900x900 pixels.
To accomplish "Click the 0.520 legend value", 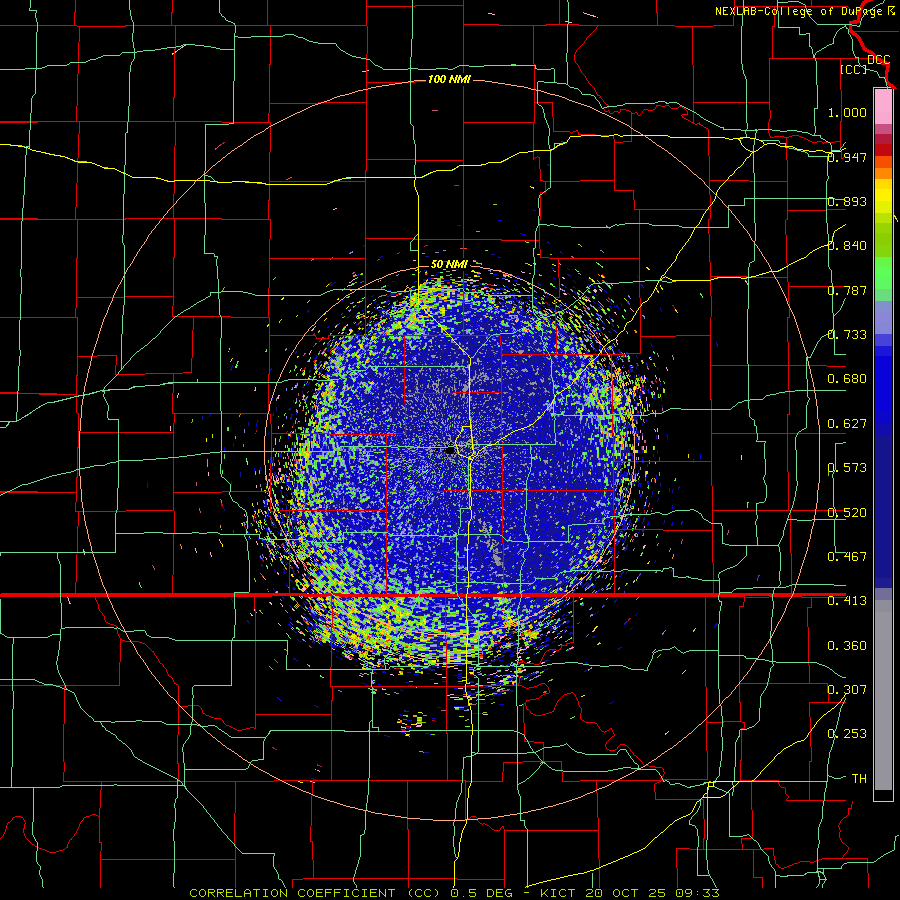I will [x=847, y=513].
